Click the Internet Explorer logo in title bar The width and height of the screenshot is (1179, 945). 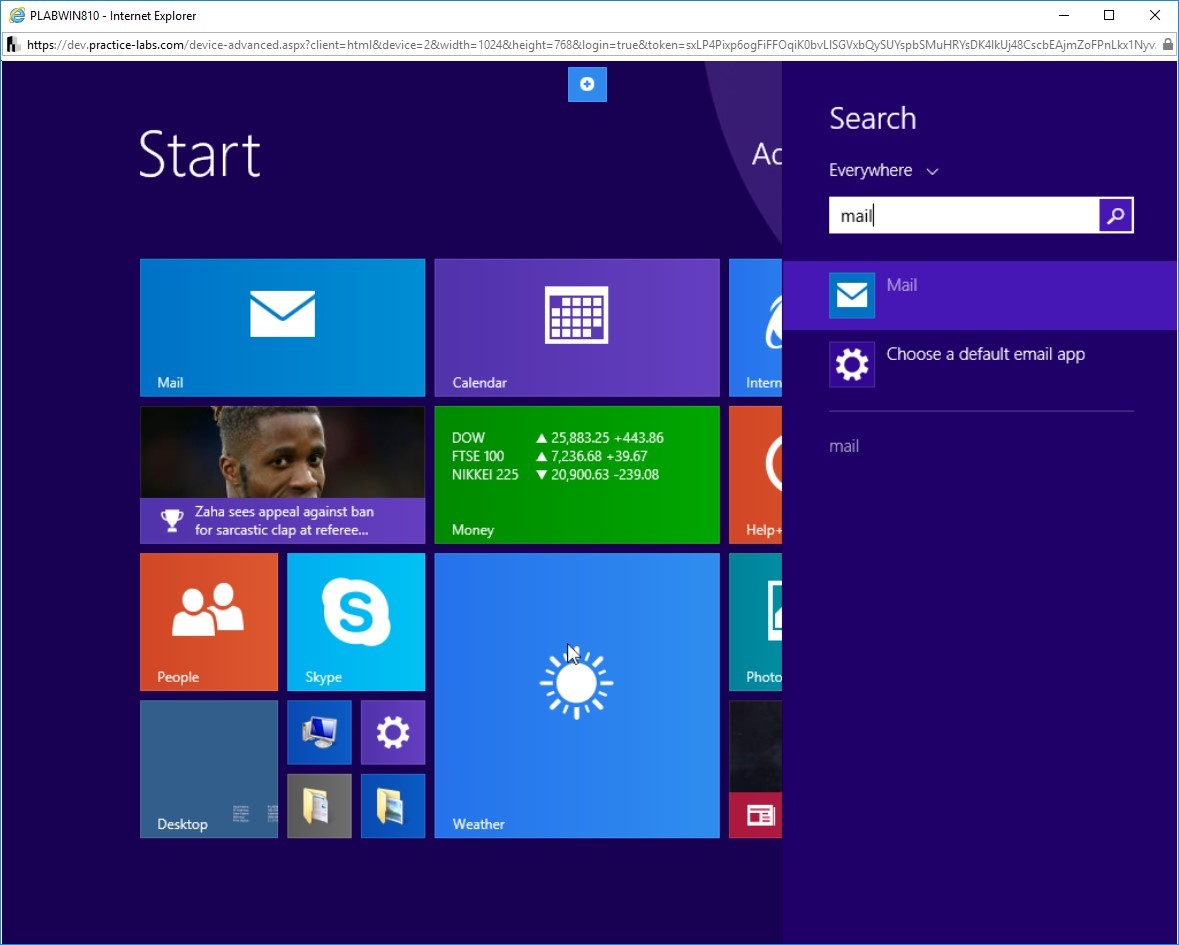17,15
